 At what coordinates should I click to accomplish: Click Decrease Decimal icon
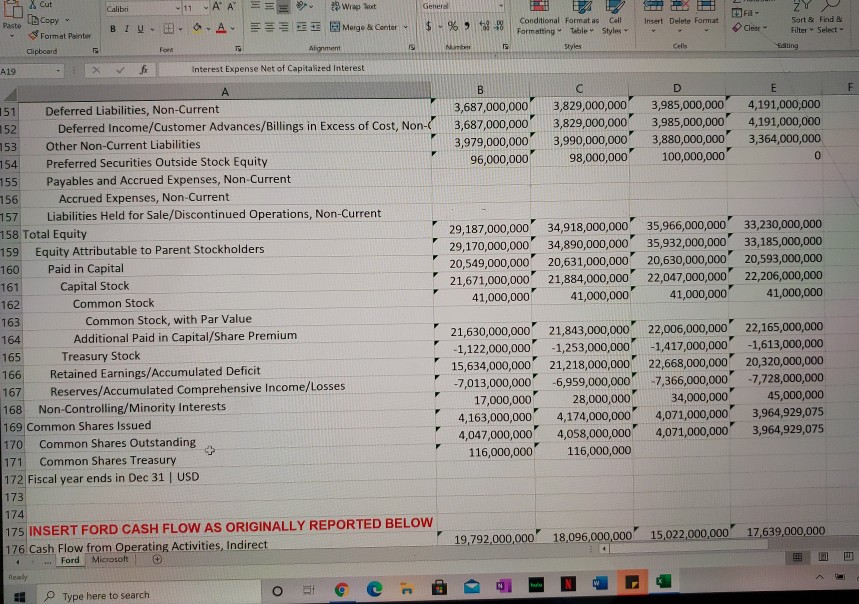[499, 26]
